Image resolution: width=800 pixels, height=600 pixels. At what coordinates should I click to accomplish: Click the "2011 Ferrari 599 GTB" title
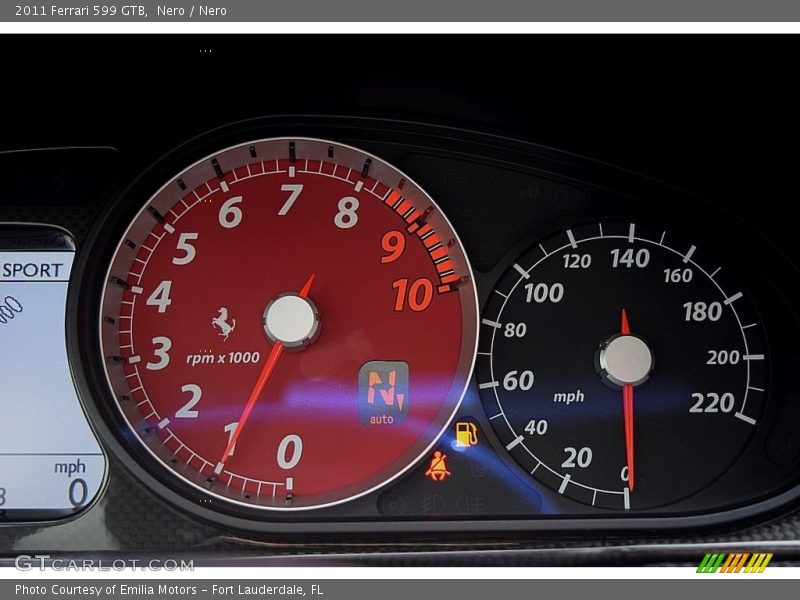81,10
